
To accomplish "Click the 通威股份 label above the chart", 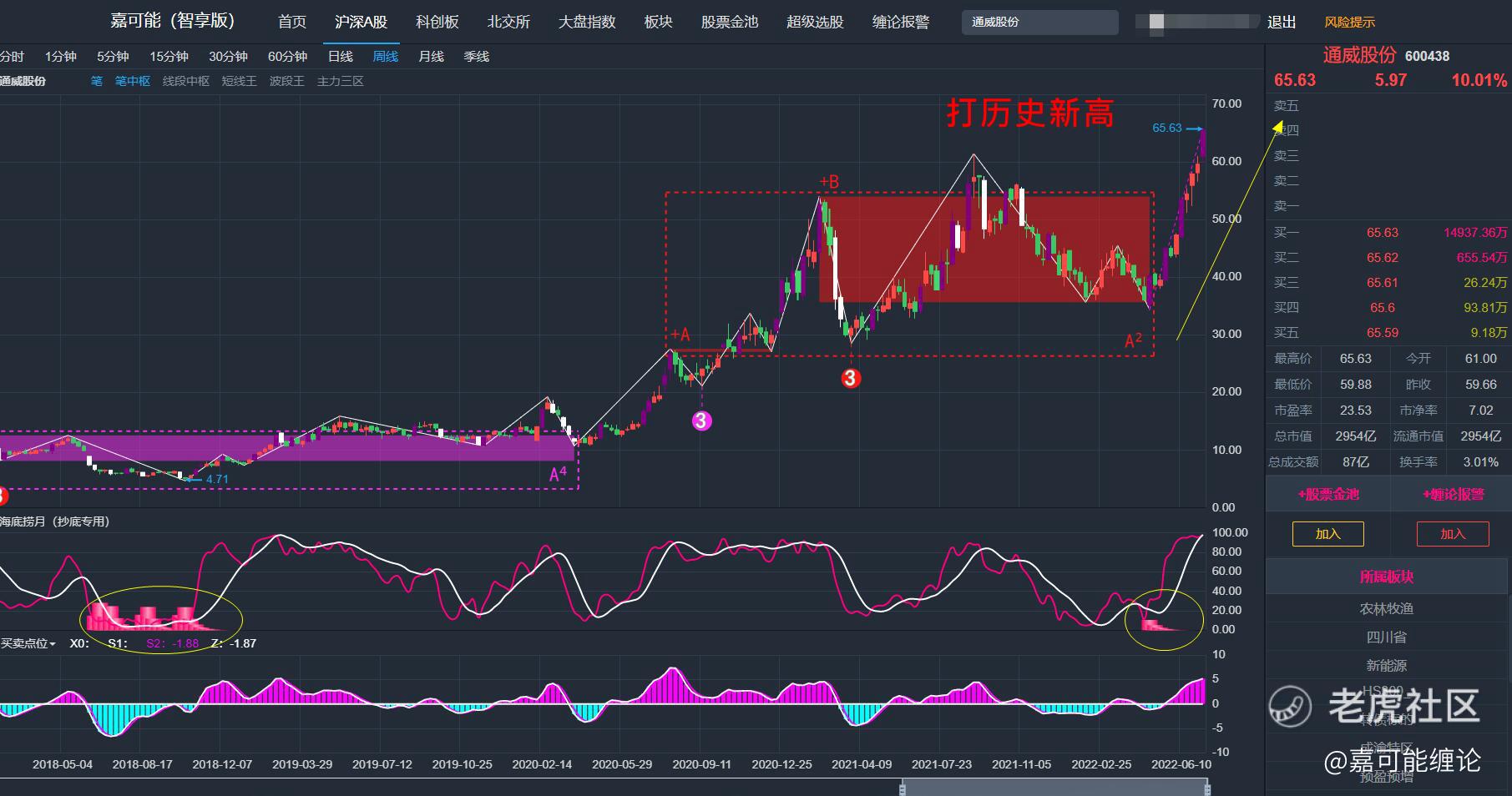I will pyautogui.click(x=23, y=82).
